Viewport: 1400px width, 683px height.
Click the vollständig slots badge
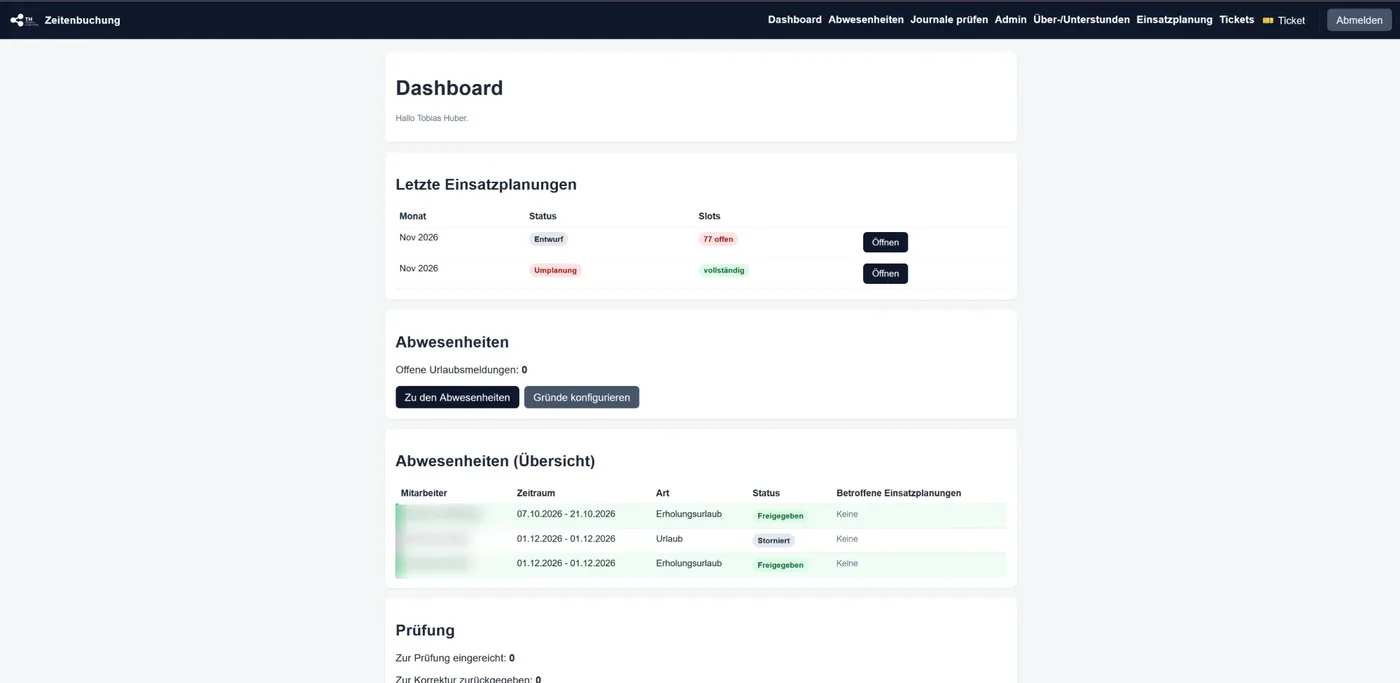(x=724, y=270)
